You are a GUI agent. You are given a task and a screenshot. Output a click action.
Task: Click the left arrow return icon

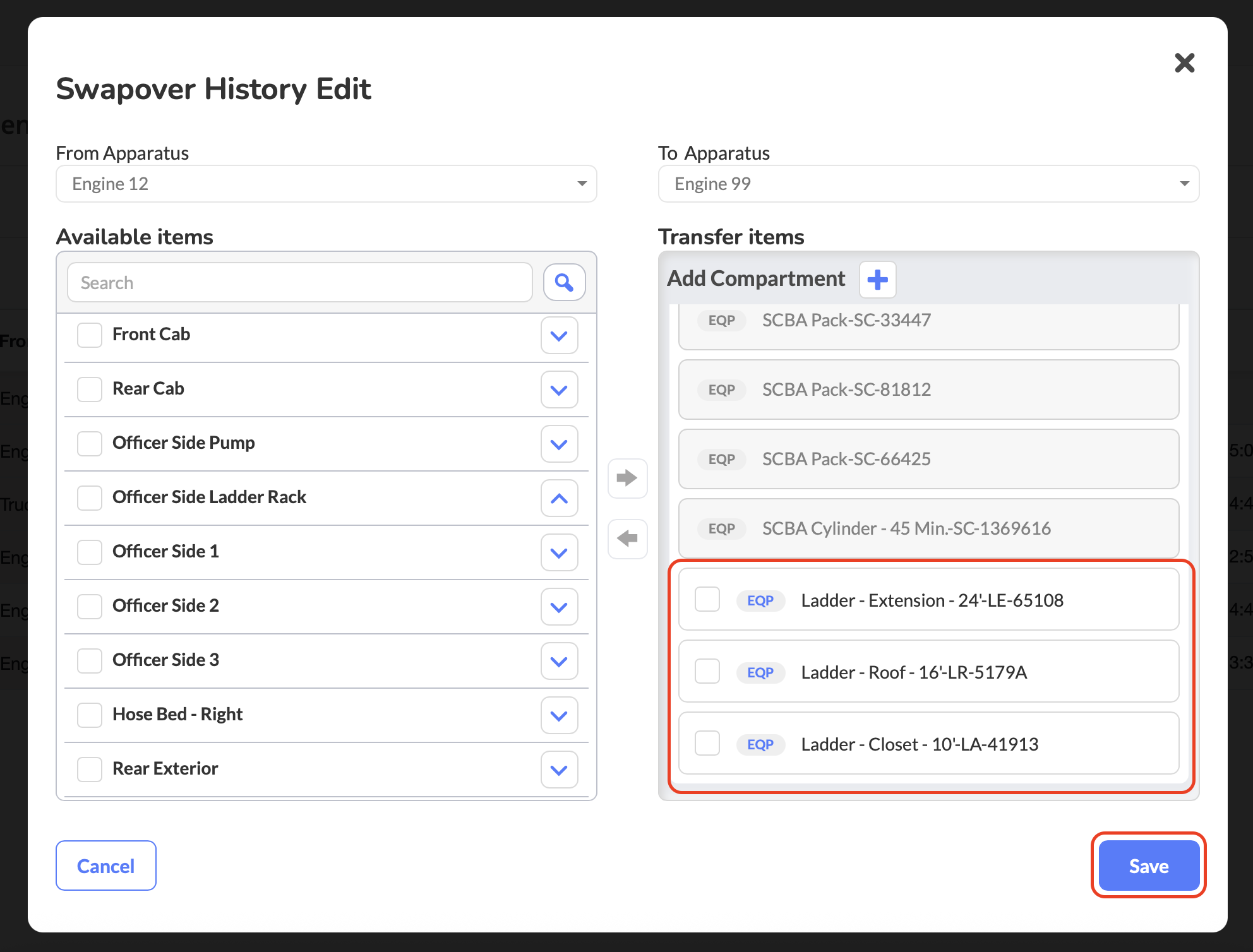coord(627,538)
